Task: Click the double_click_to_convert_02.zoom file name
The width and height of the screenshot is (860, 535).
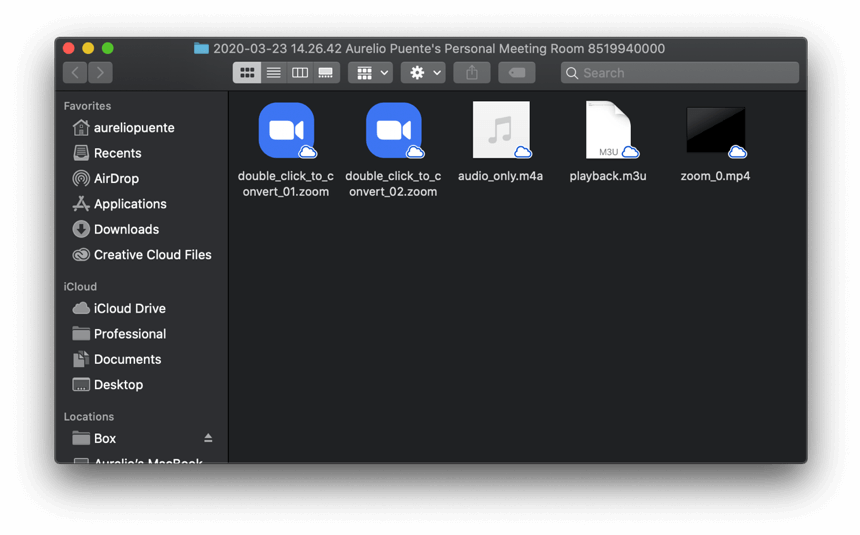Action: click(x=393, y=184)
